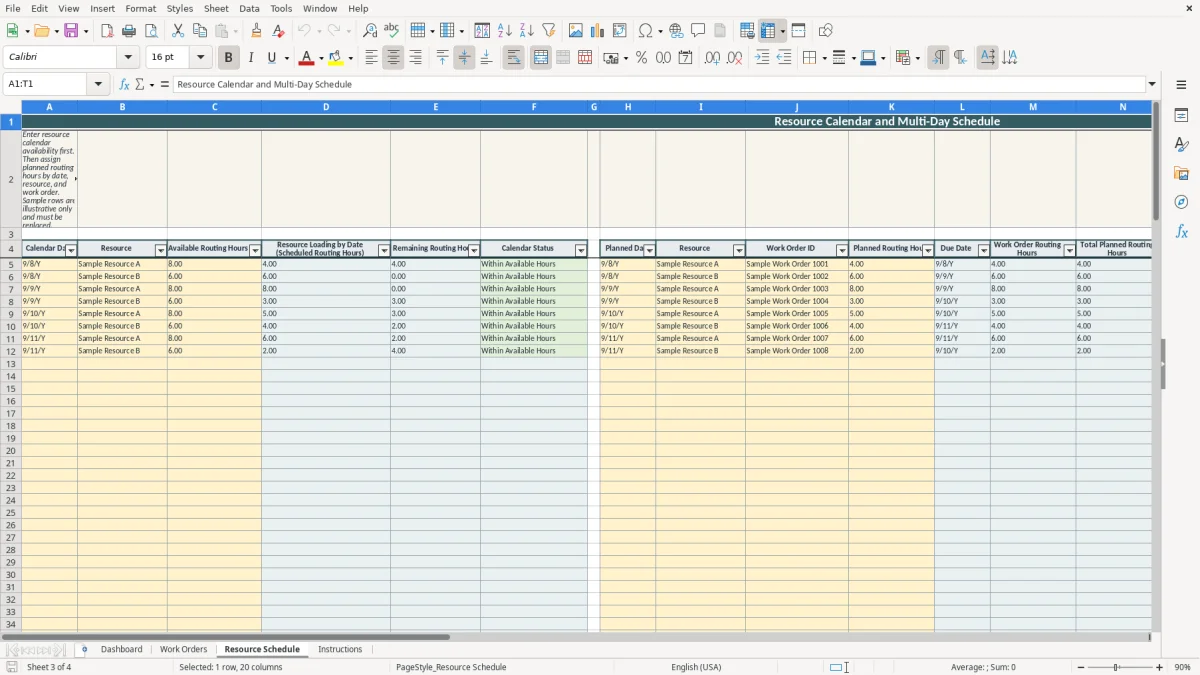Open the sidebar Gallery icon
Viewport: 1200px width, 675px height.
pyautogui.click(x=1181, y=174)
